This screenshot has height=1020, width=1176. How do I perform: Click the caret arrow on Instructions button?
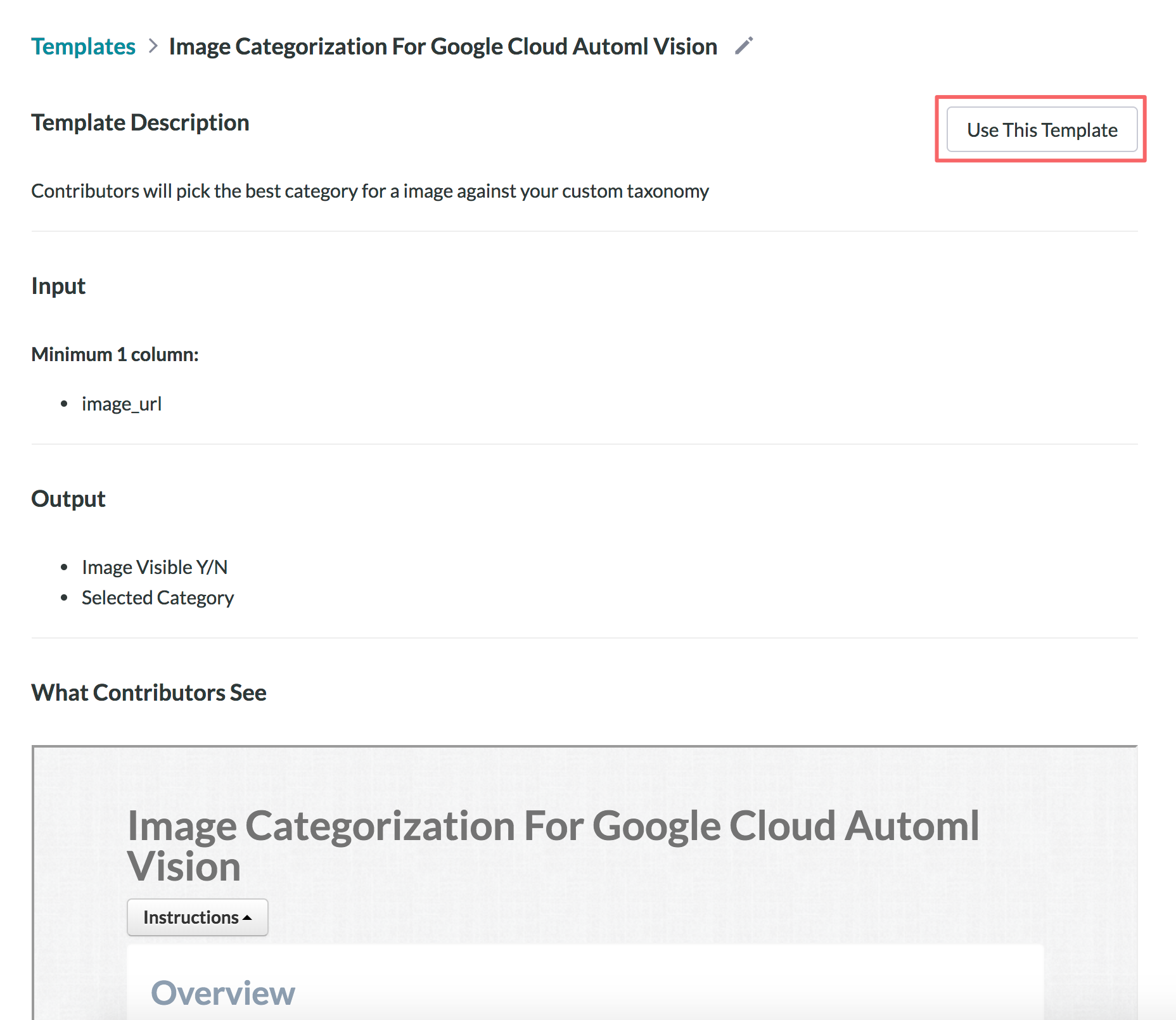(x=248, y=918)
